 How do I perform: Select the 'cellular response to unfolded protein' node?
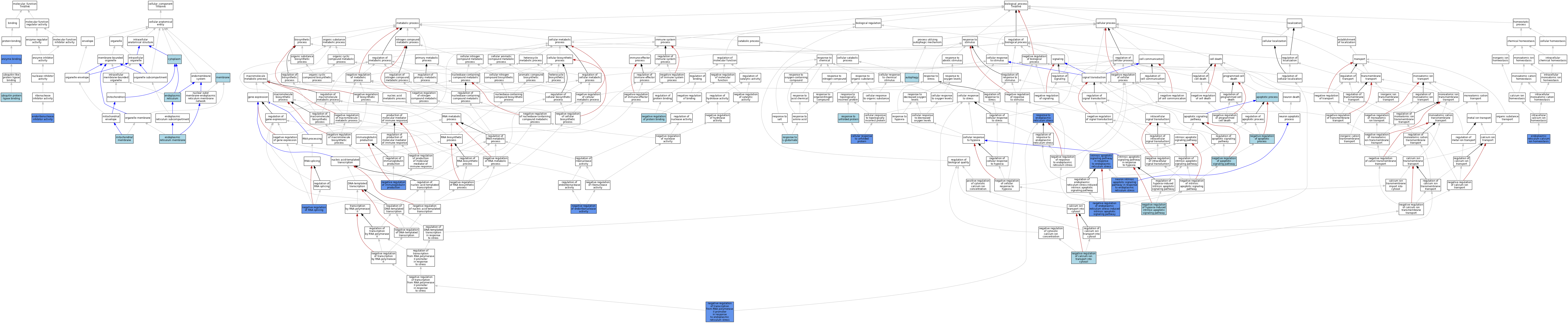point(861,139)
